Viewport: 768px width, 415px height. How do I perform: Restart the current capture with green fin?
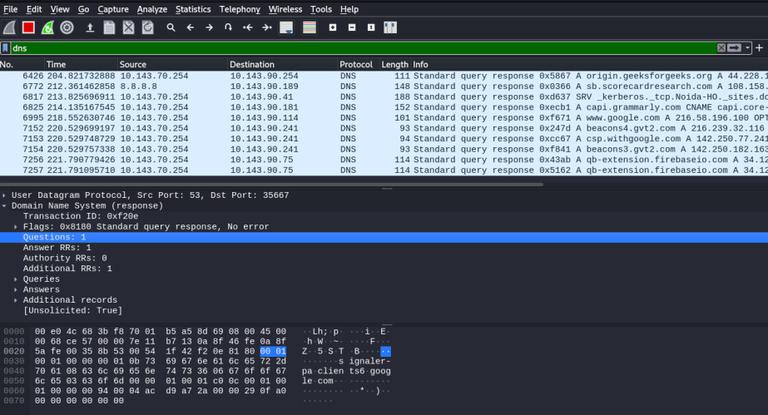point(48,28)
